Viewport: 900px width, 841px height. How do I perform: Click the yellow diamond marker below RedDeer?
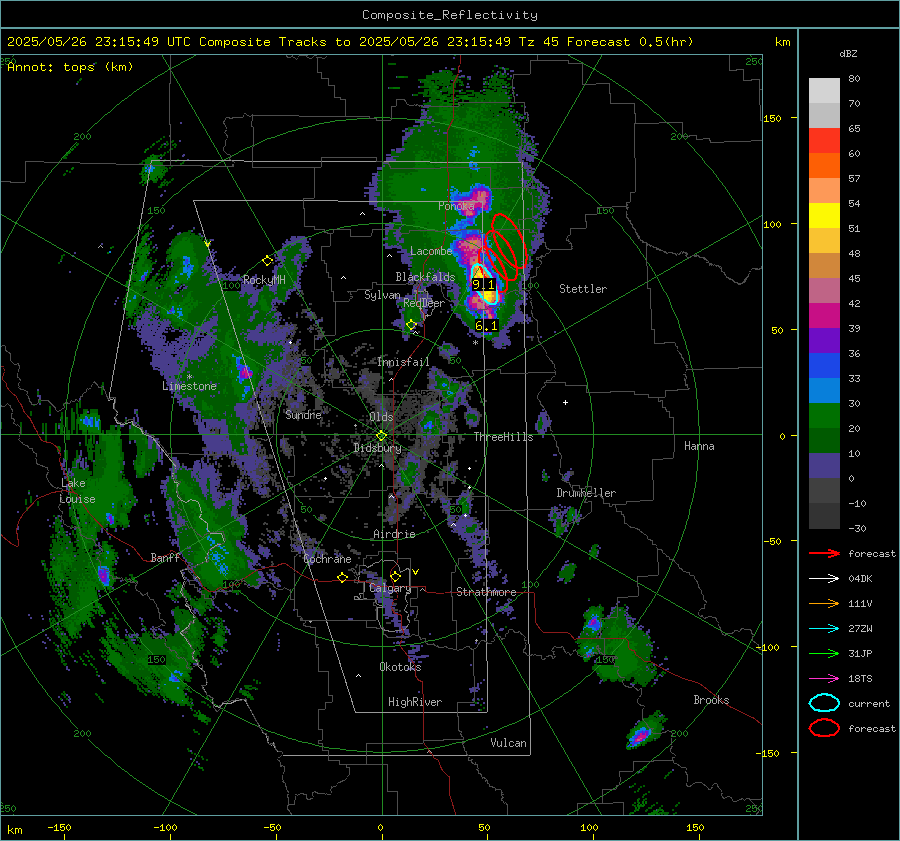click(411, 325)
